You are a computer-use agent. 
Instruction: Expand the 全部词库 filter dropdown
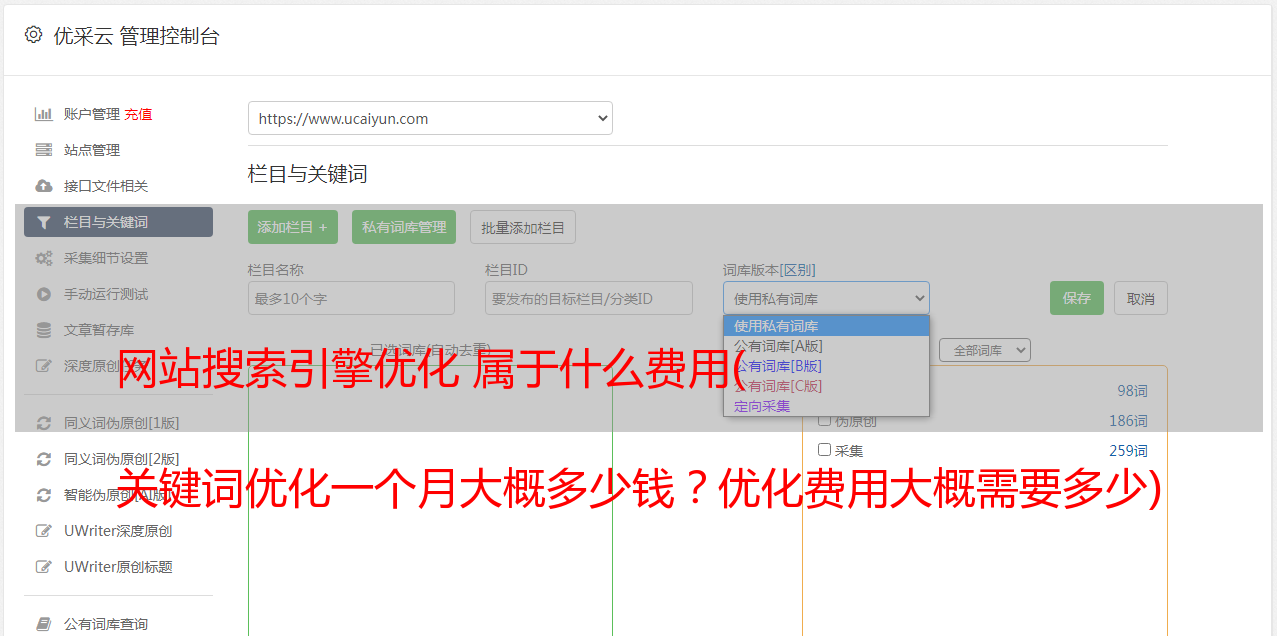[x=984, y=350]
